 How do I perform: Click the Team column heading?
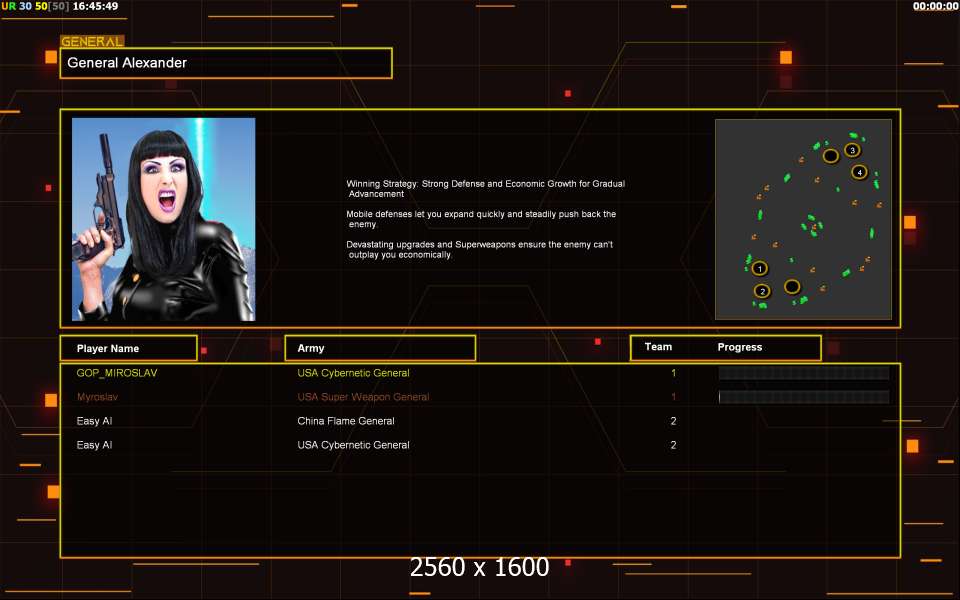658,347
